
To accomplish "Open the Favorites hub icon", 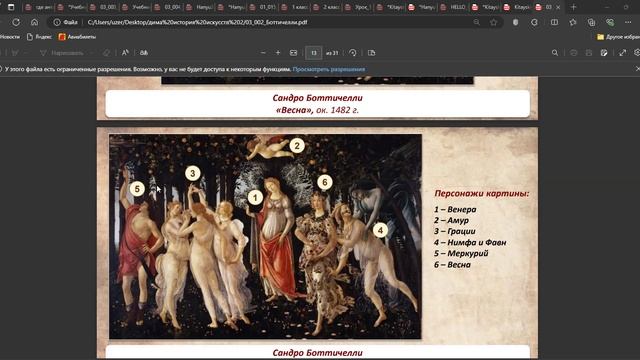I will (x=573, y=22).
